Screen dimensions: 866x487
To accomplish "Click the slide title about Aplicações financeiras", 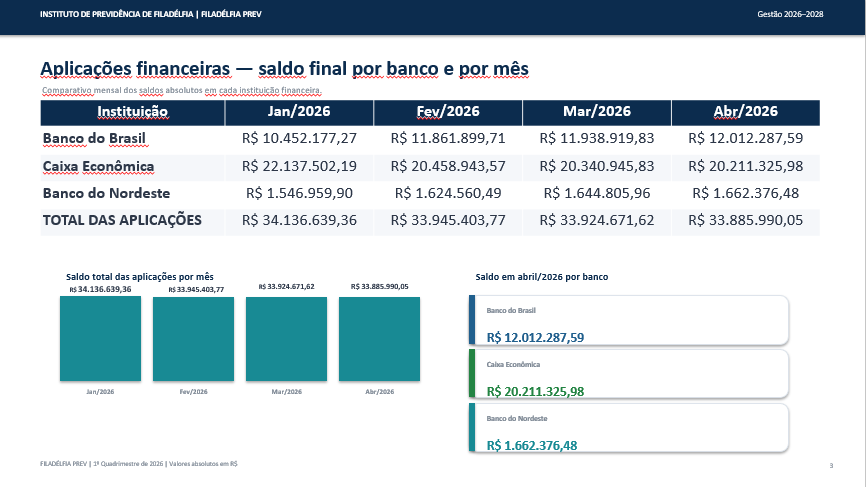I will pos(284,69).
